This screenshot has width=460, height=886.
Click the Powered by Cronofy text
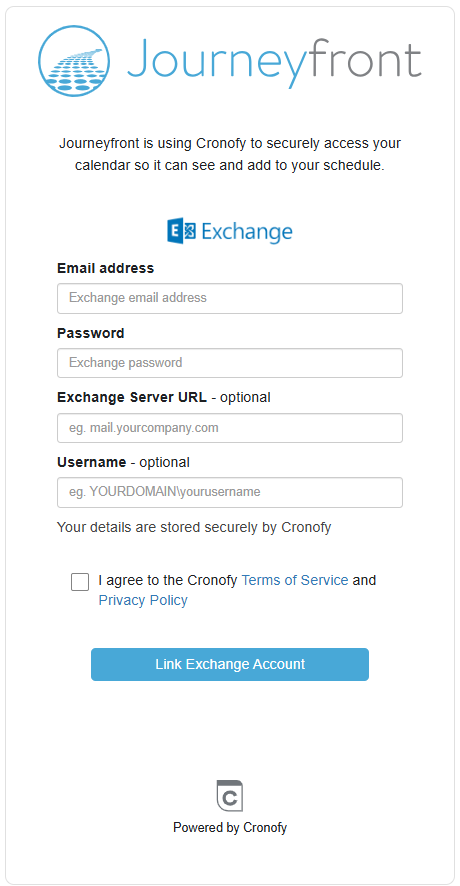click(x=230, y=828)
